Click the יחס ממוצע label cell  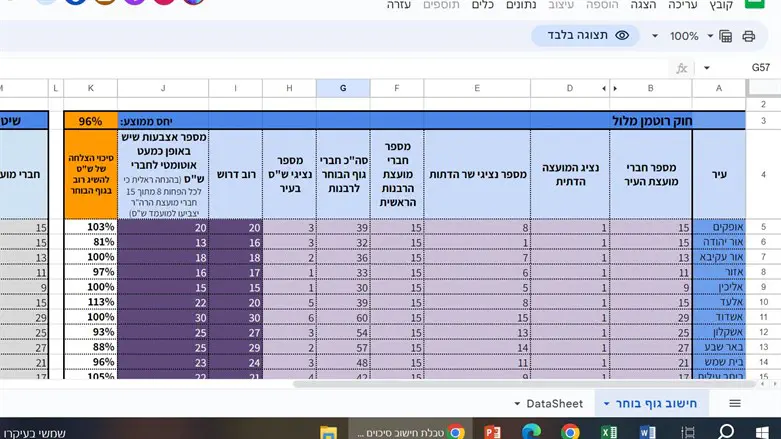point(146,122)
